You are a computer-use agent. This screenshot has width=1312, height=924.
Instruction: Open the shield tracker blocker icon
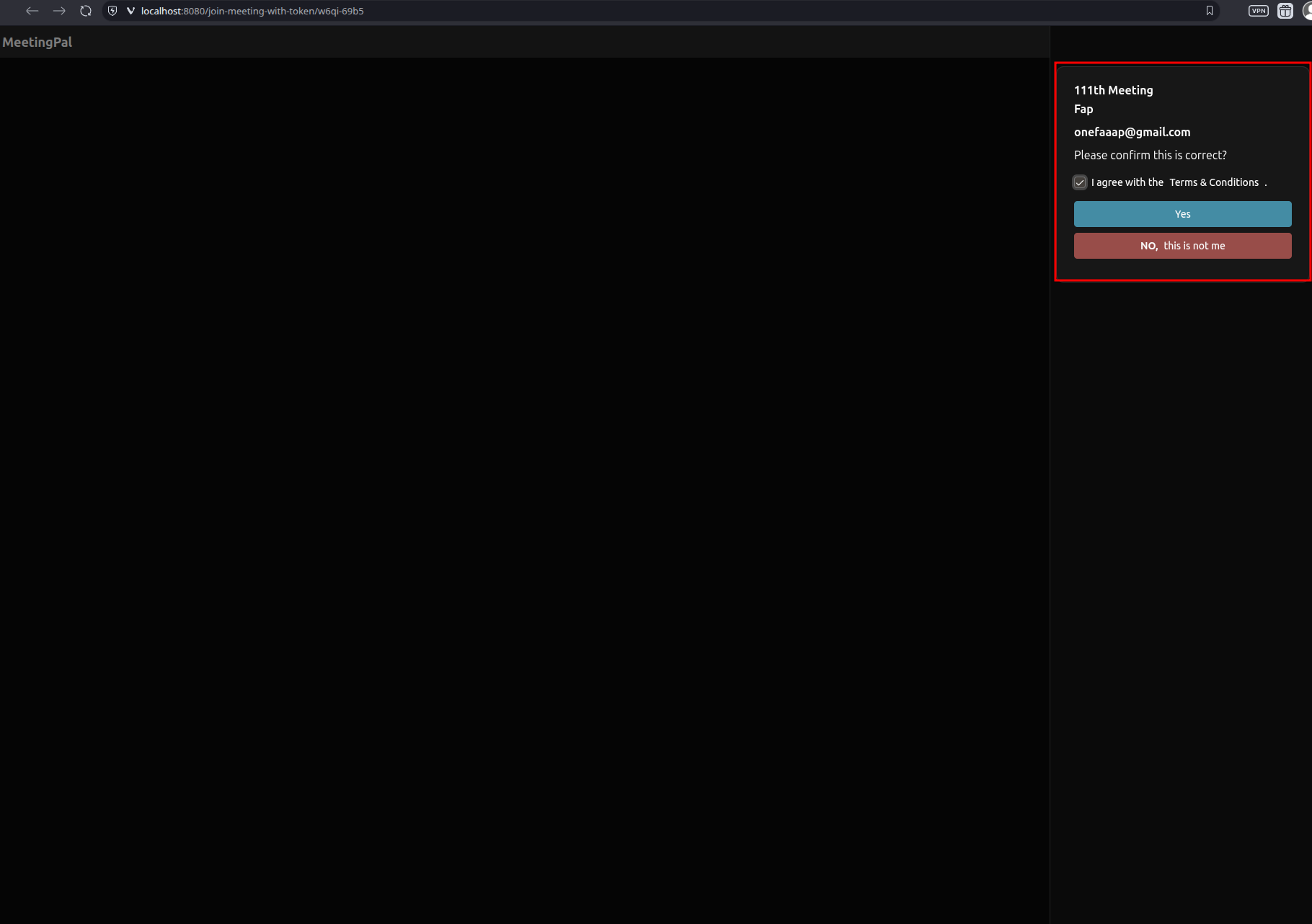pyautogui.click(x=112, y=11)
